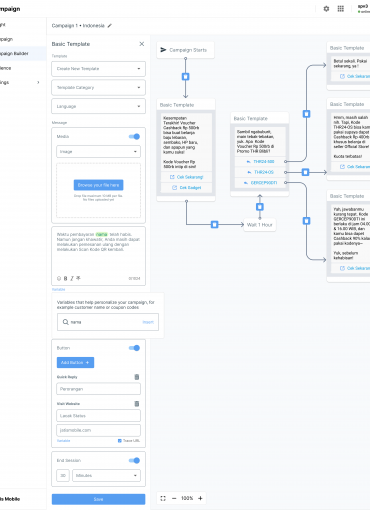Expand the Settings sidebar item chevron
Viewport: 370px width, 510px height.
point(38,82)
